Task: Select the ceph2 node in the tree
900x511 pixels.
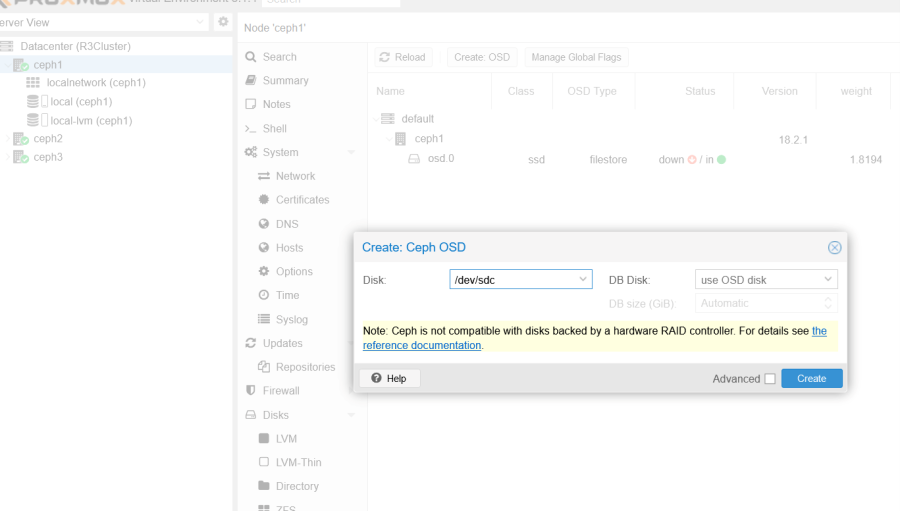Action: pyautogui.click(x=47, y=138)
